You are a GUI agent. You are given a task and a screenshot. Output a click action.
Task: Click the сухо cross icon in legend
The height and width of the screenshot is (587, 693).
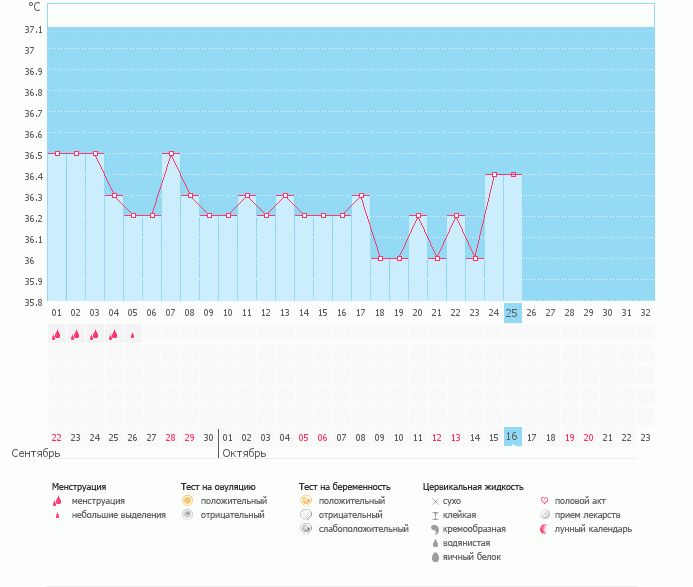434,500
